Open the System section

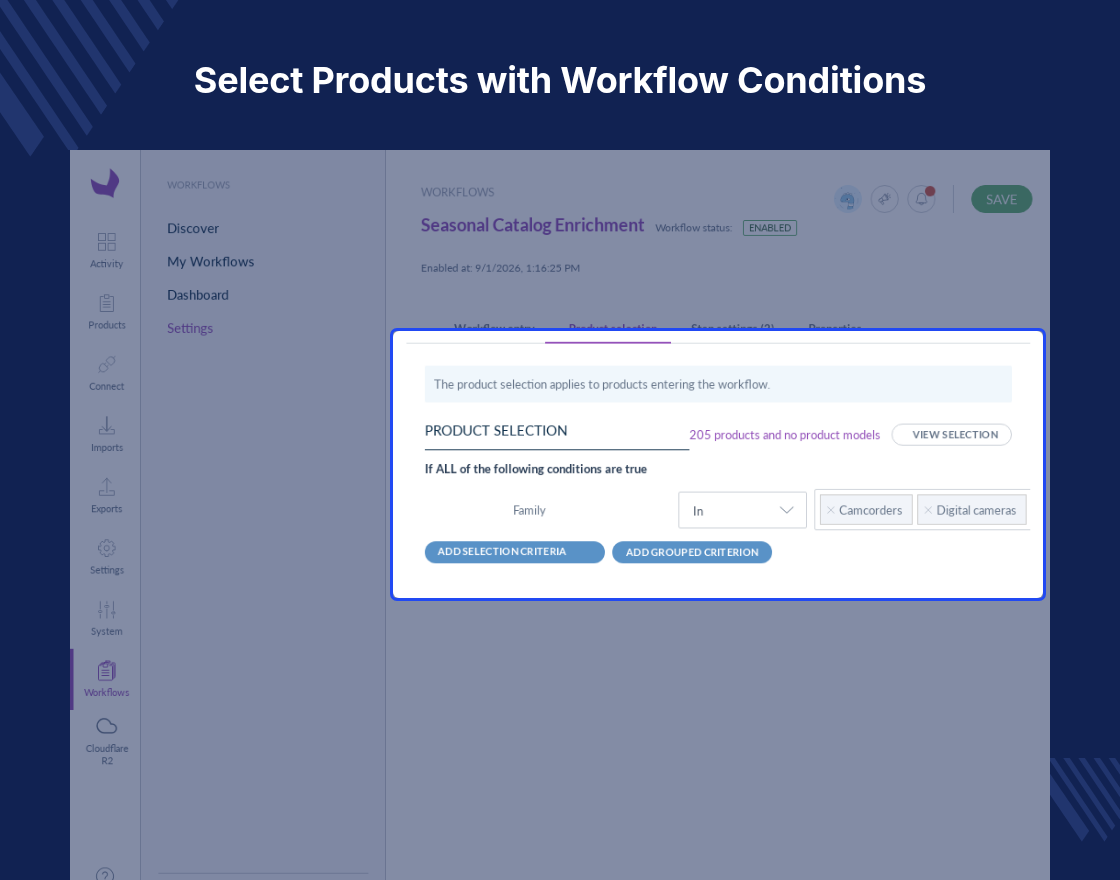(106, 619)
